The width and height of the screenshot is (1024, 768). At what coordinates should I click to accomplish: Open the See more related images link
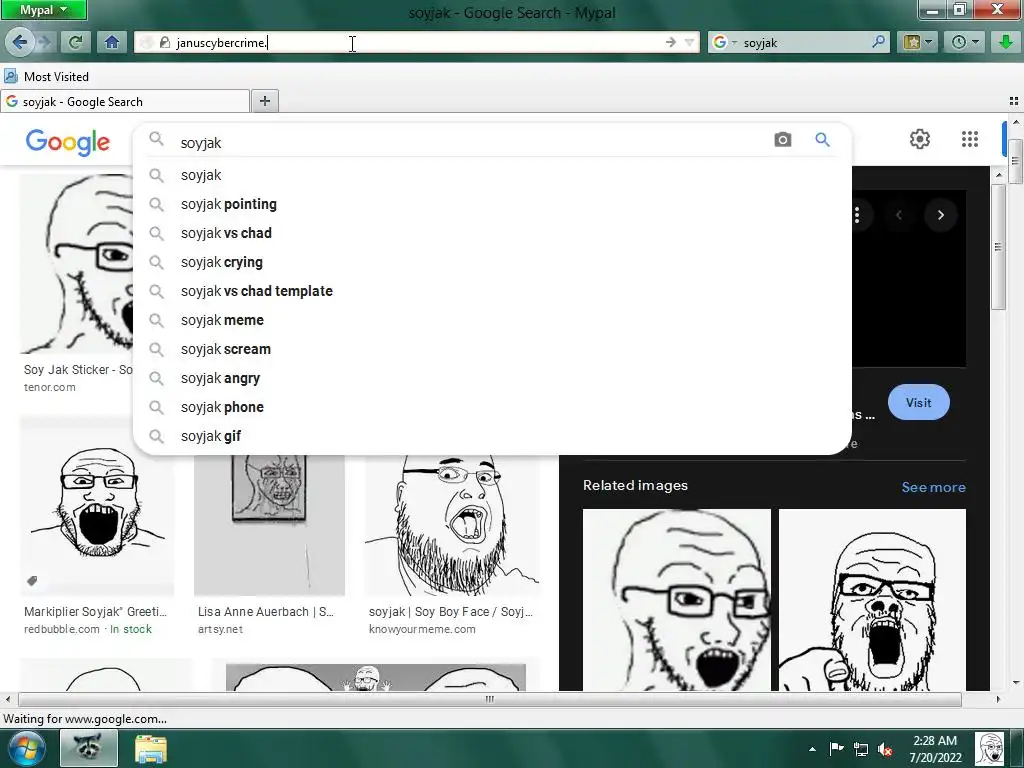tap(933, 487)
